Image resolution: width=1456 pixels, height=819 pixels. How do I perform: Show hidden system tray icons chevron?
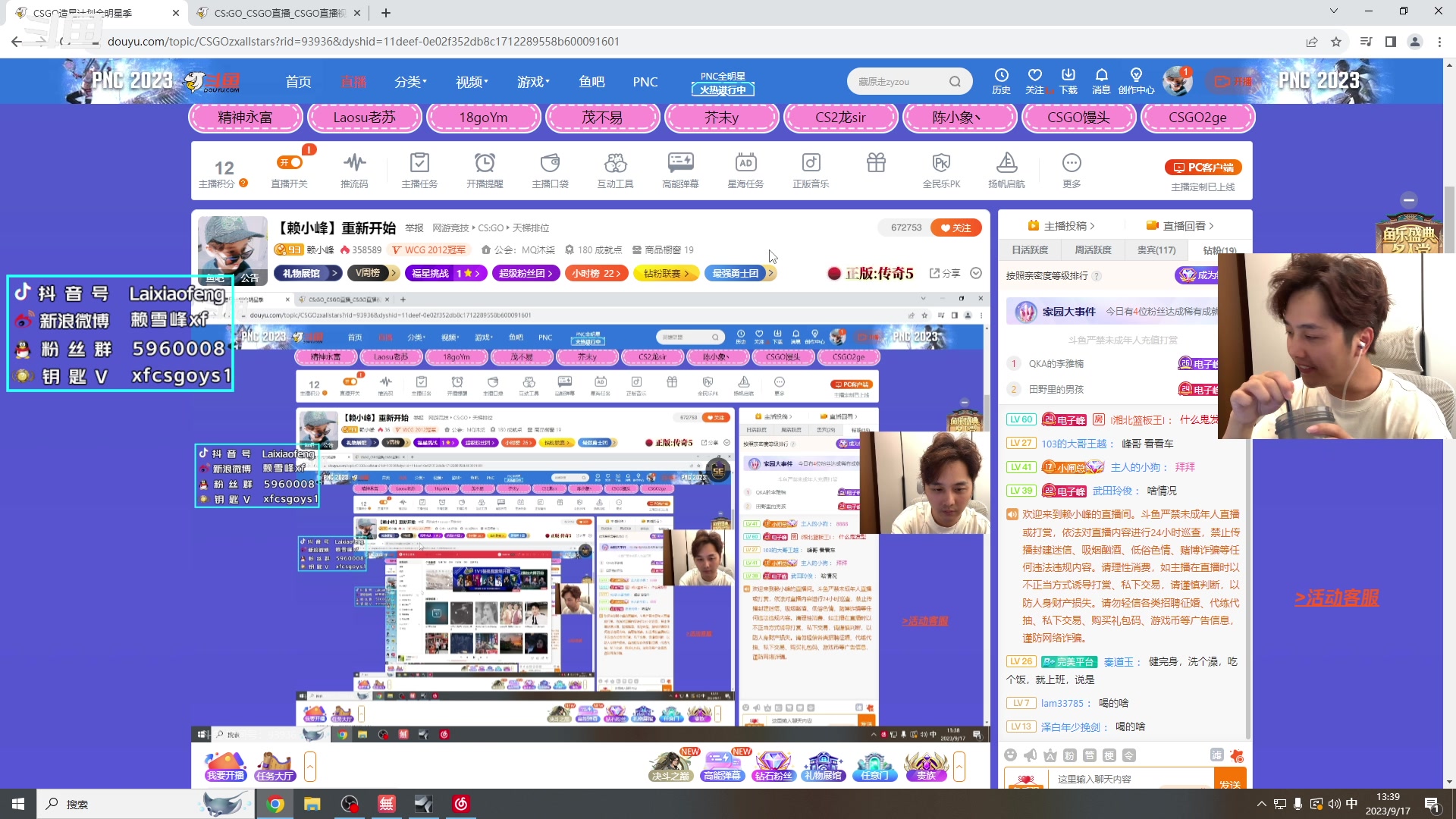(x=1261, y=804)
